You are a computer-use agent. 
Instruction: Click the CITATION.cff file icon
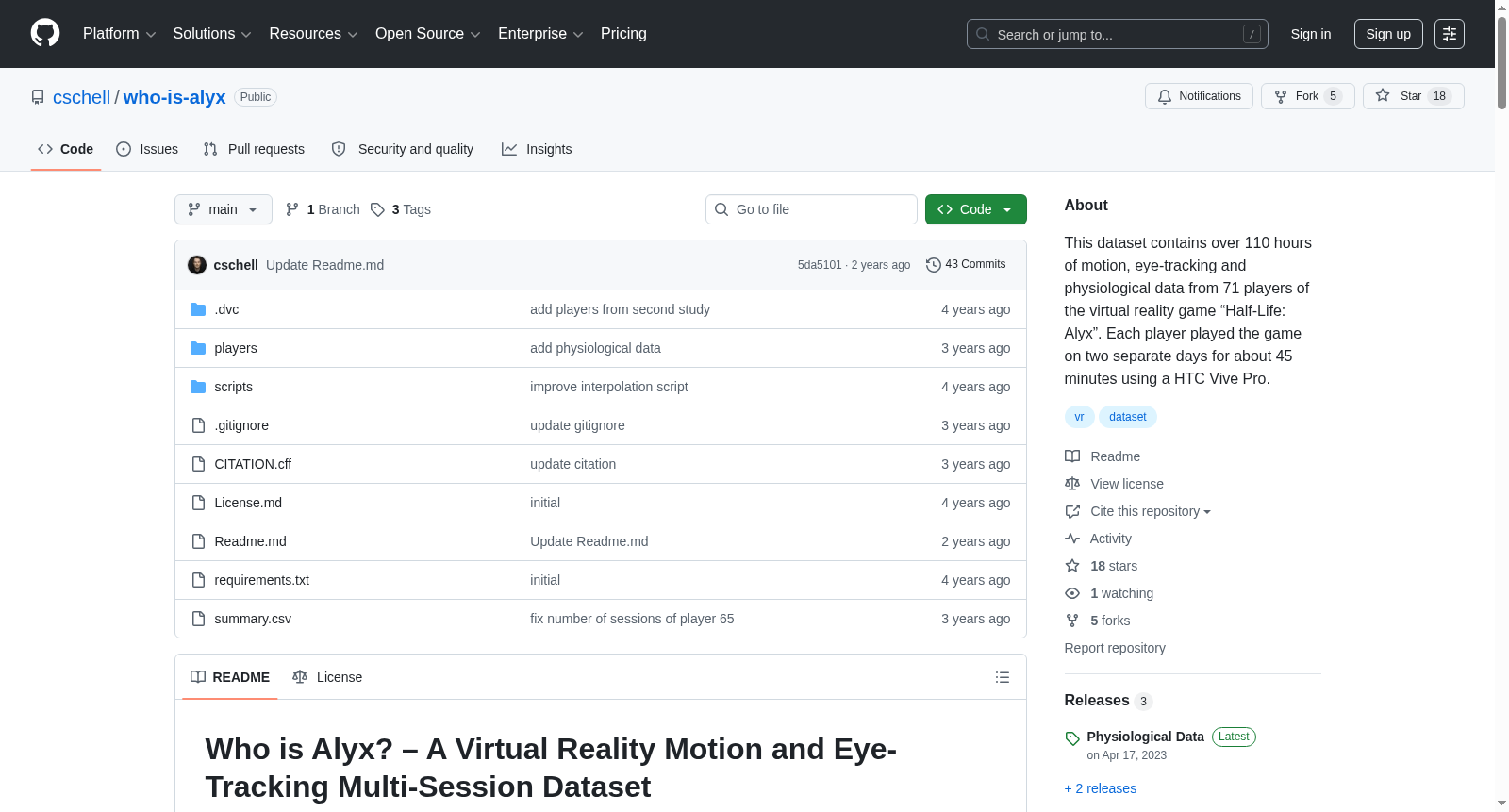[x=198, y=464]
